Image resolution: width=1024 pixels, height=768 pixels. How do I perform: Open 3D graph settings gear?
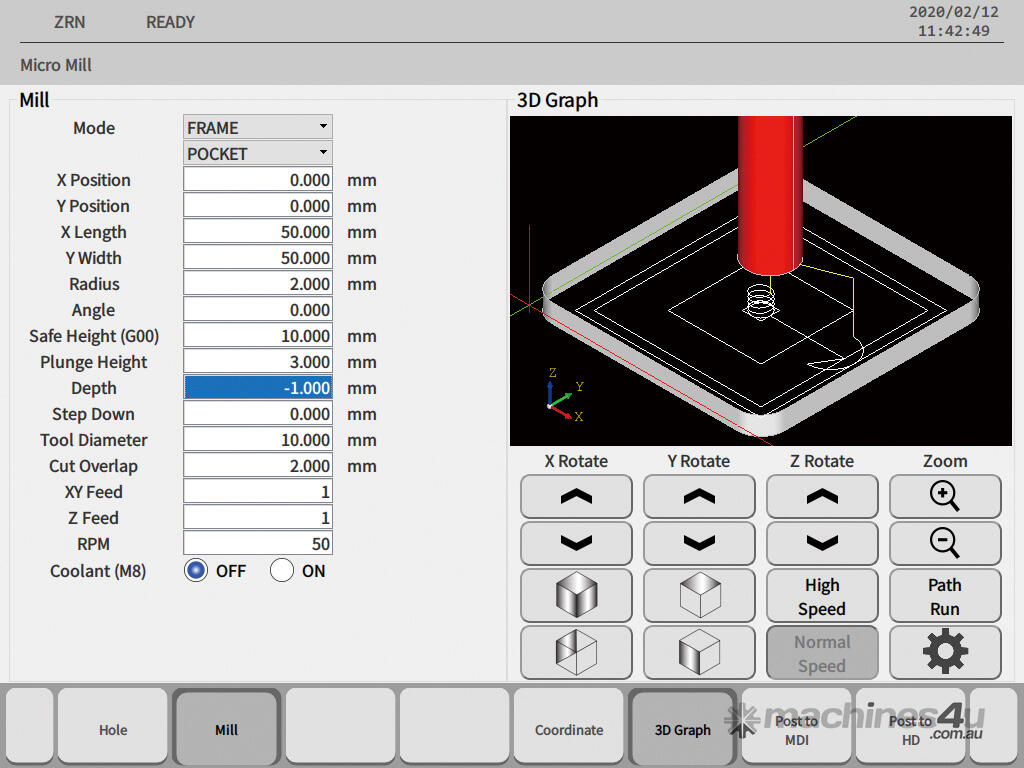(x=945, y=652)
